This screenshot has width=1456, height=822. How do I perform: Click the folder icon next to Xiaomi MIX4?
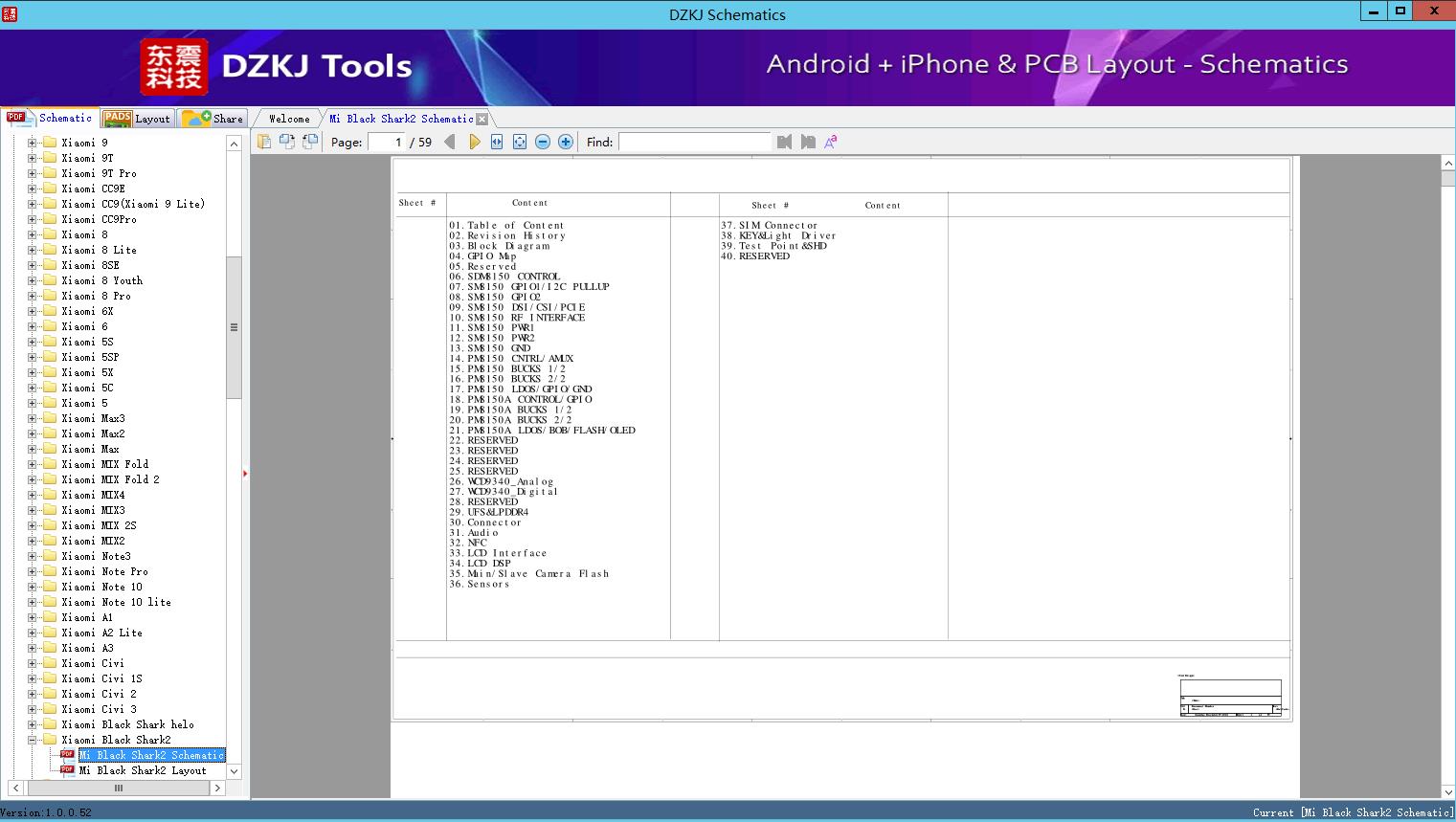pos(50,495)
